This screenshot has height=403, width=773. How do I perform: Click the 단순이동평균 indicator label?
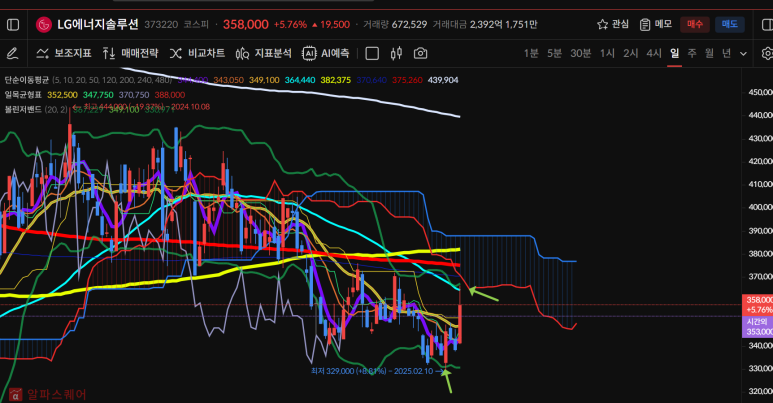pyautogui.click(x=27, y=80)
